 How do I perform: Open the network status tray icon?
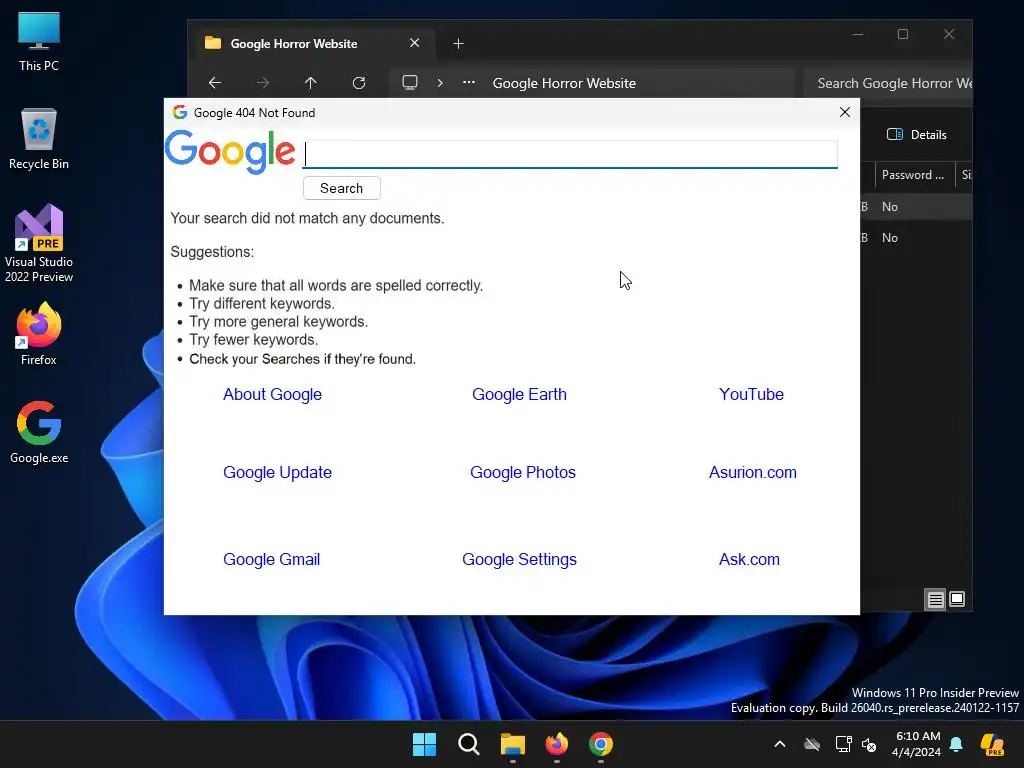(x=843, y=744)
